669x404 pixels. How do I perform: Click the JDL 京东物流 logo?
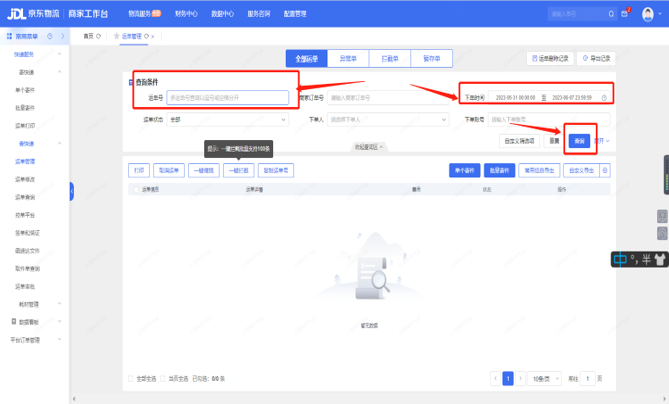coord(33,14)
